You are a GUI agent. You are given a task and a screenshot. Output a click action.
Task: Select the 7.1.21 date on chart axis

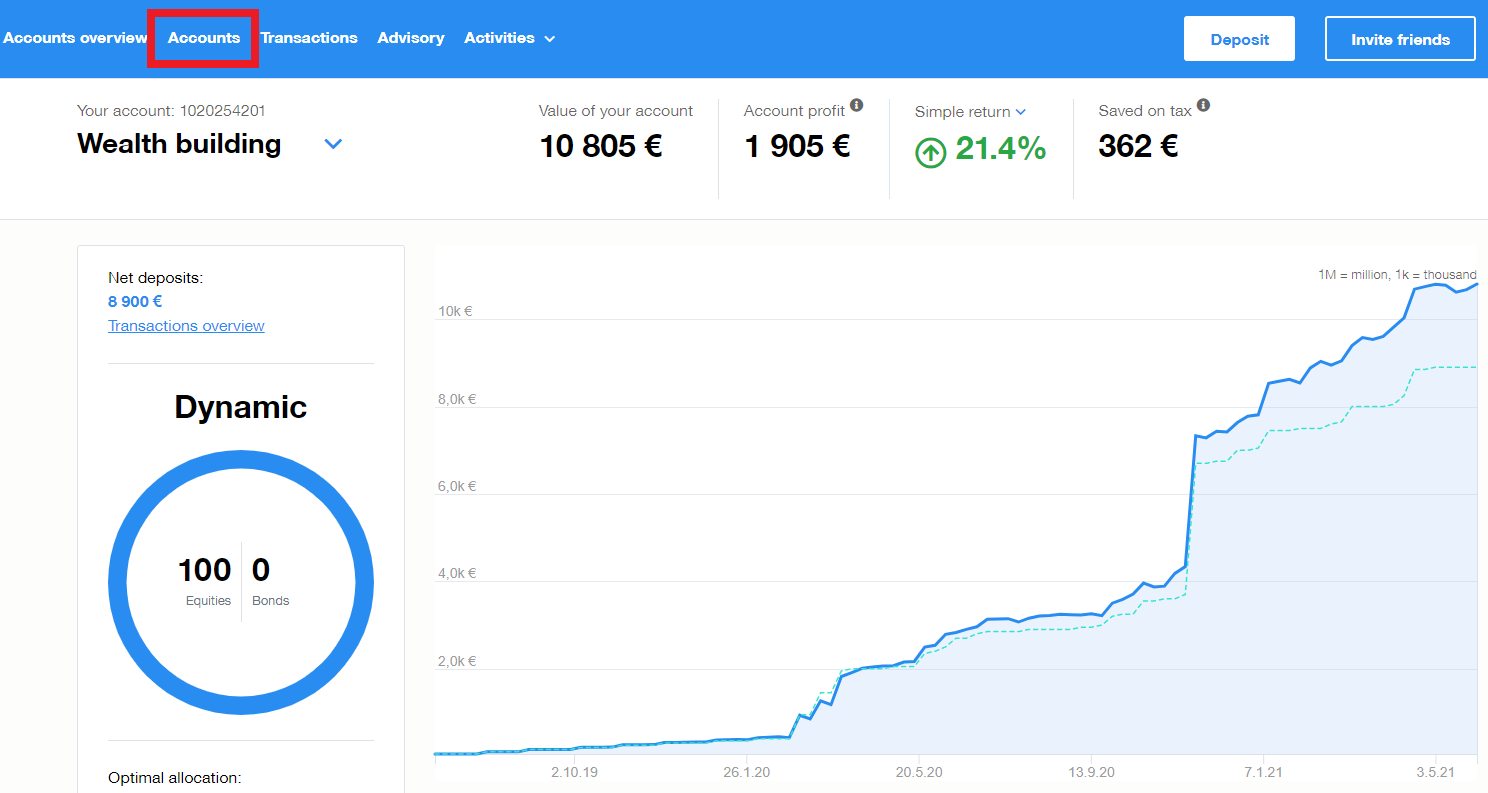(x=1264, y=772)
